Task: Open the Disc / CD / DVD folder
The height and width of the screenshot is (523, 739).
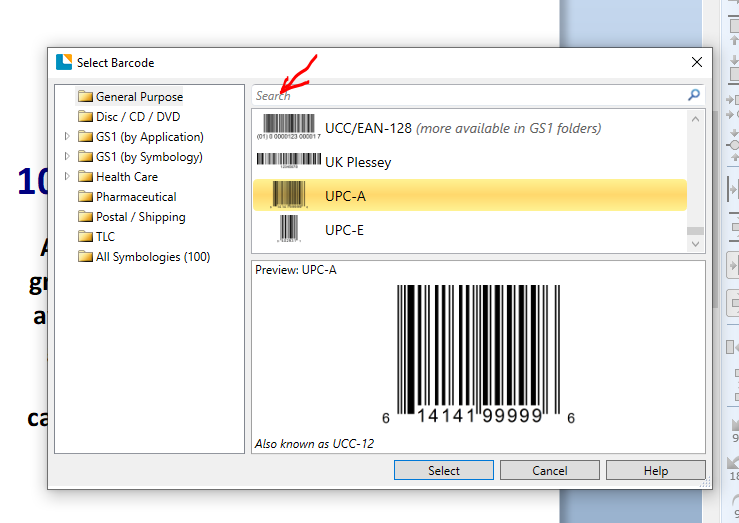Action: point(137,117)
